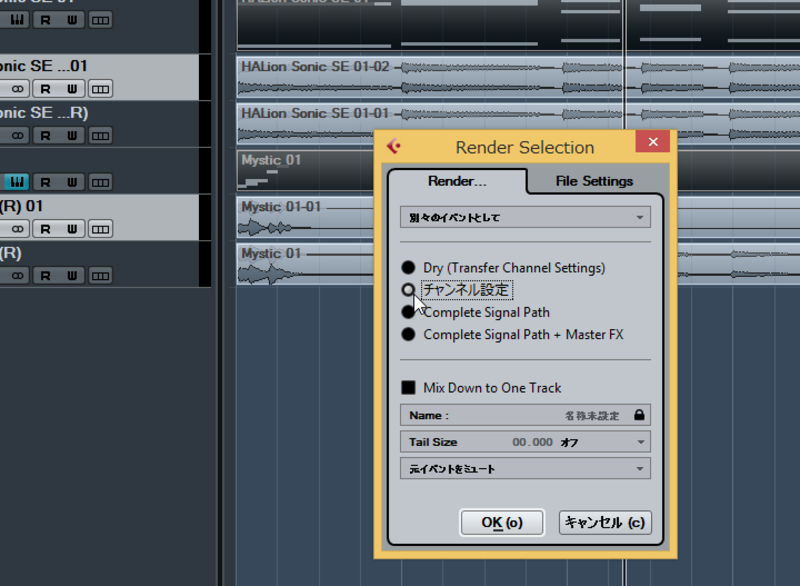Select the チャンネル設定 radio option
This screenshot has height=586, width=800.
coord(408,290)
